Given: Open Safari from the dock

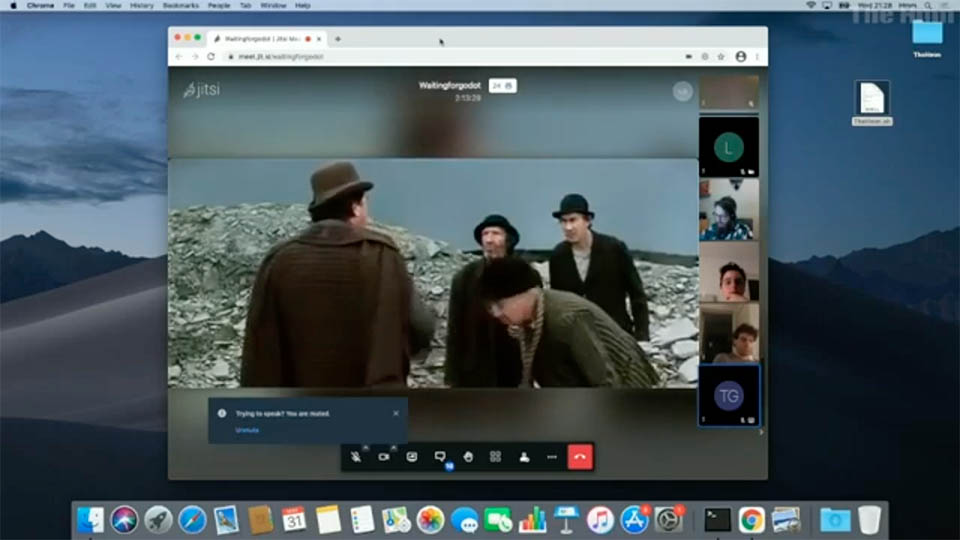Looking at the screenshot, I should [192, 520].
